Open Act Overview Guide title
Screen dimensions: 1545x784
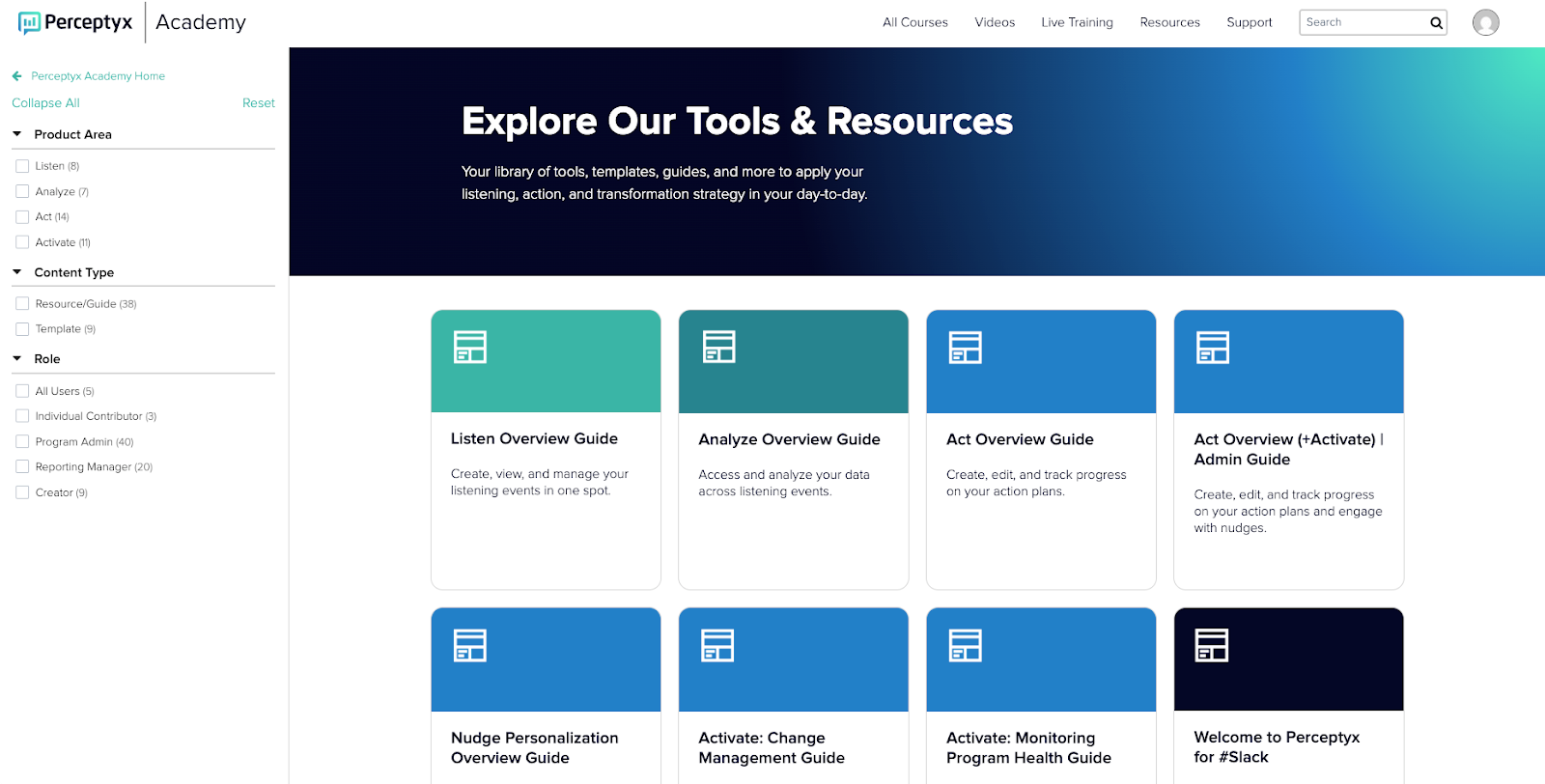pos(1020,439)
